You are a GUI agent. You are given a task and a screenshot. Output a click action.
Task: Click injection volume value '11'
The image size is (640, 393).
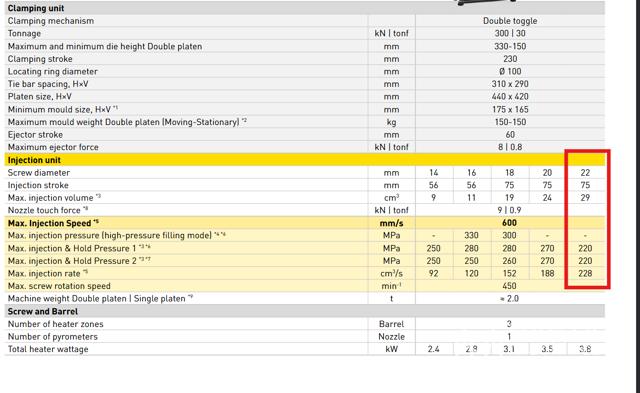471,198
